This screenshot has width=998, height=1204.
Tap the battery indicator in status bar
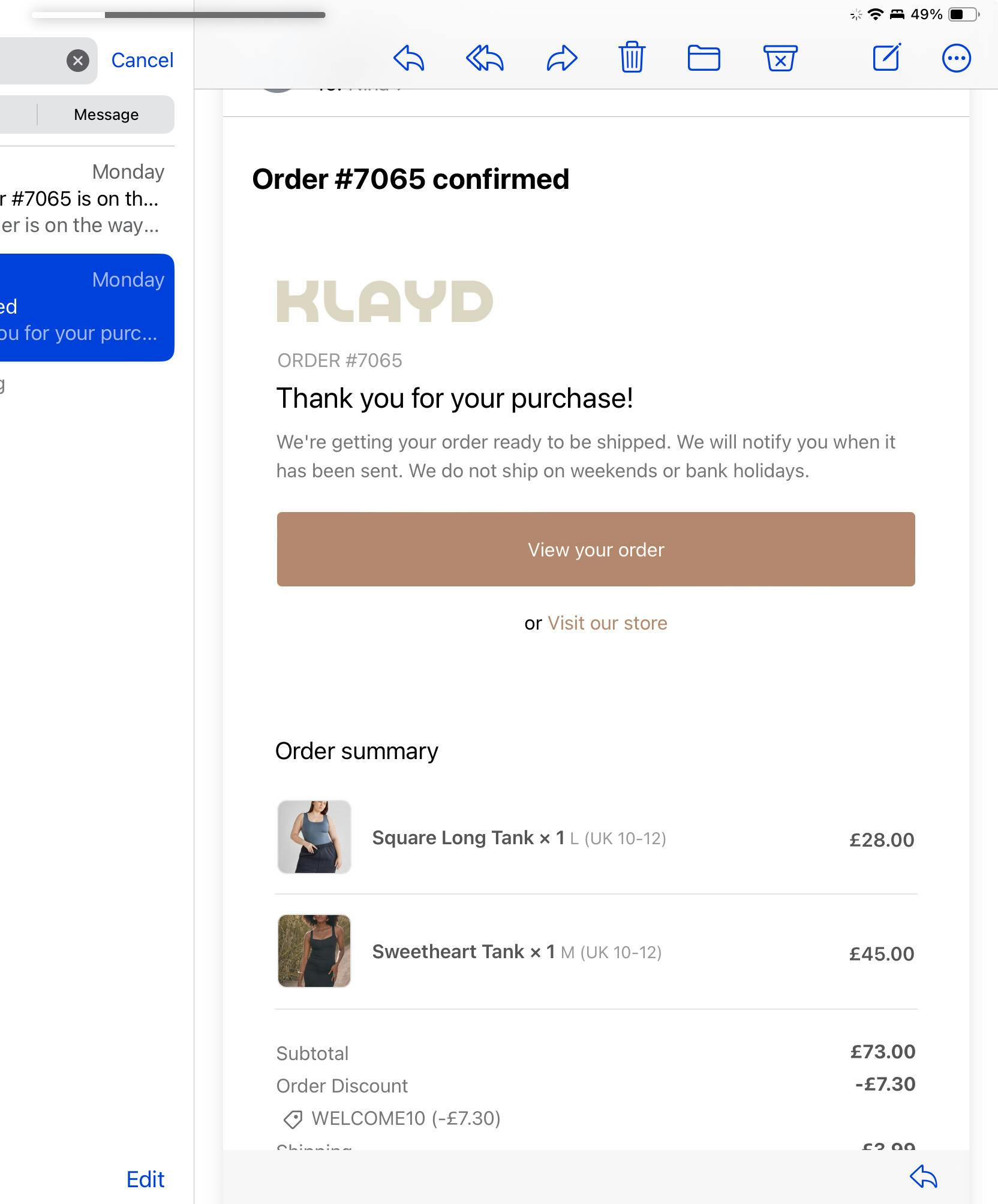click(x=963, y=14)
